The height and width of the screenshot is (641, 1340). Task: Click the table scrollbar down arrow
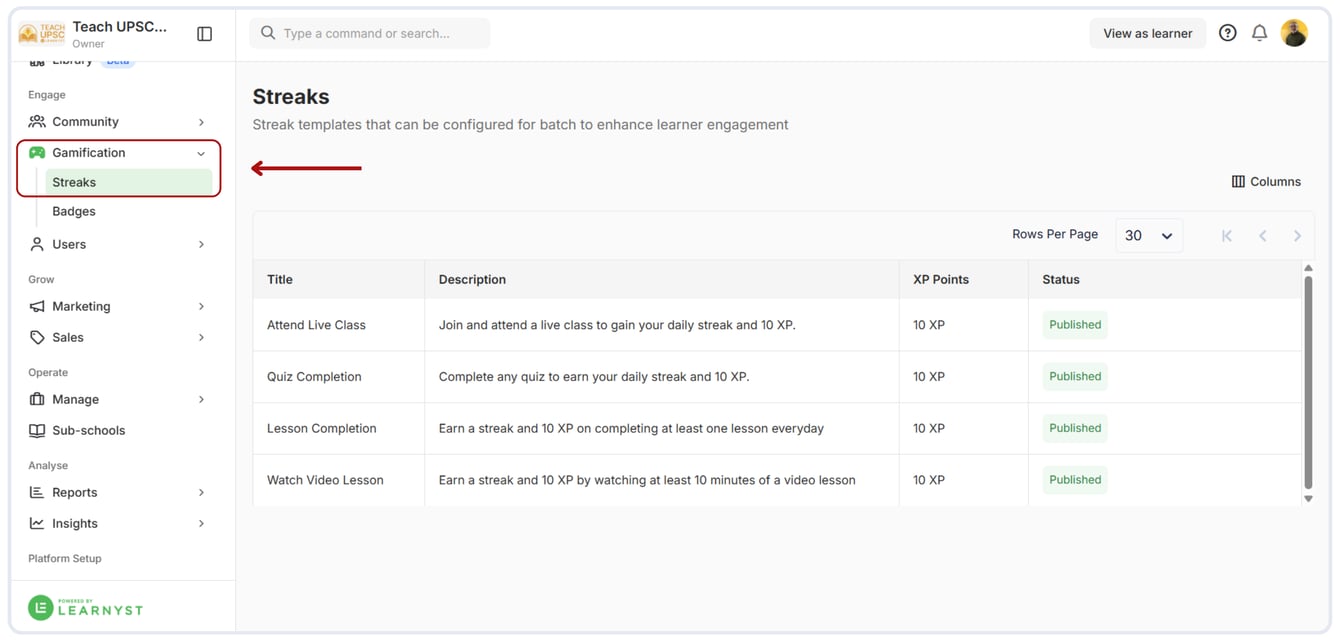(x=1308, y=498)
